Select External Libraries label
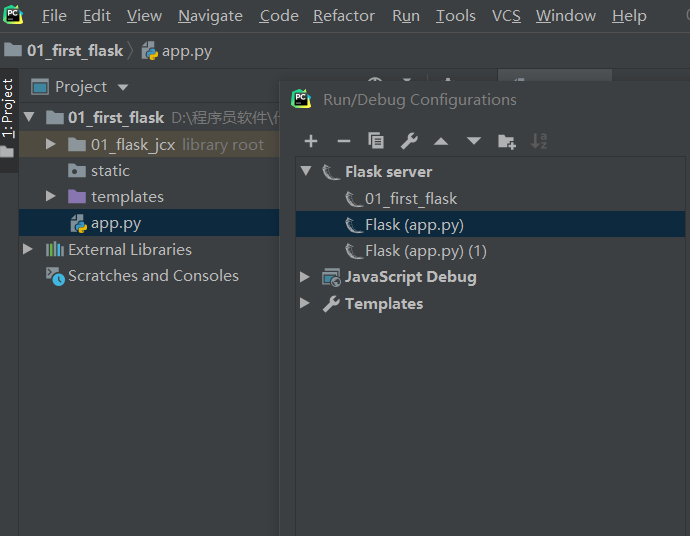This screenshot has height=536, width=690. point(130,250)
